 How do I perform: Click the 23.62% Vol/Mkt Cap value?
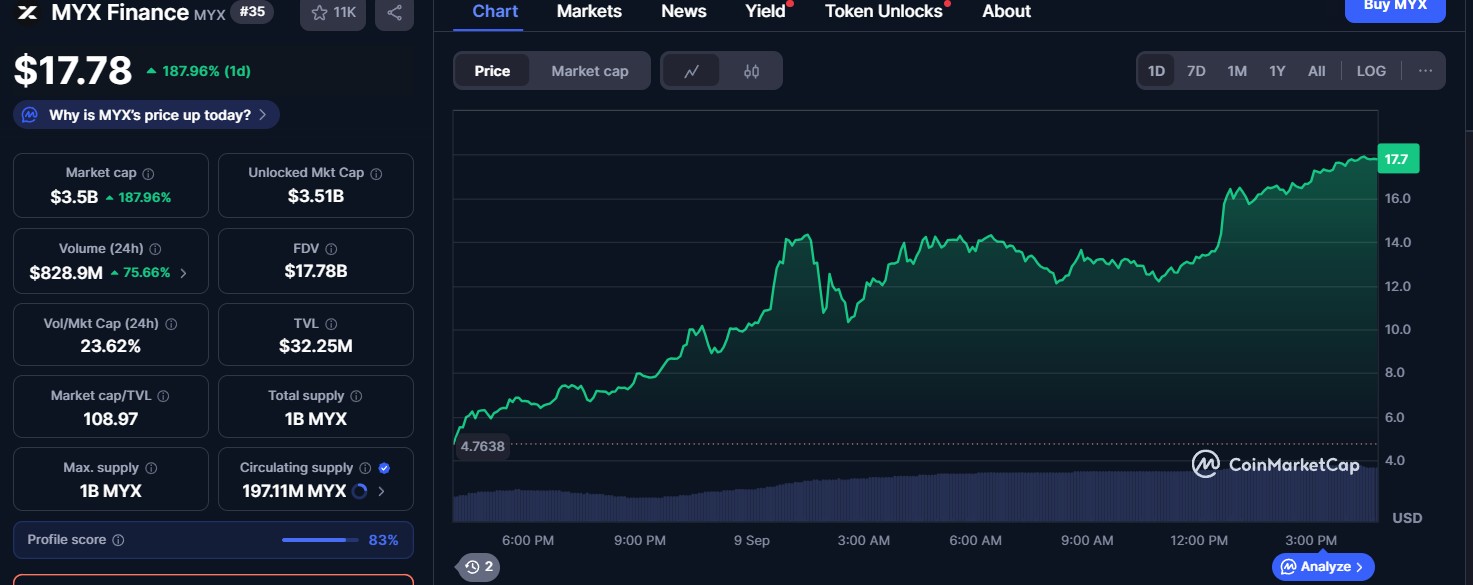111,347
